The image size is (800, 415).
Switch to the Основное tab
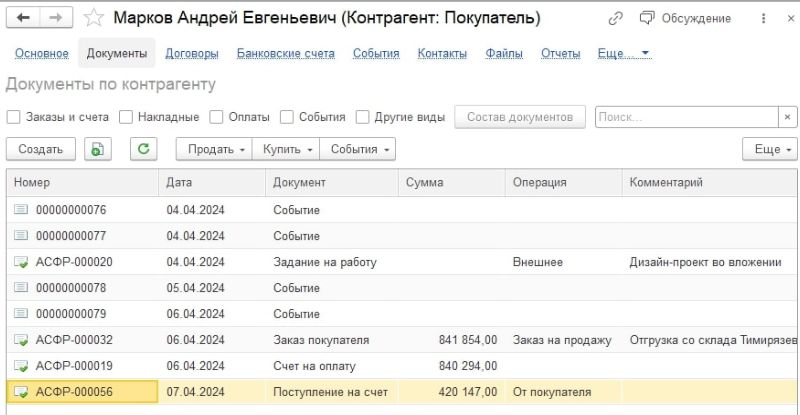[x=41, y=53]
